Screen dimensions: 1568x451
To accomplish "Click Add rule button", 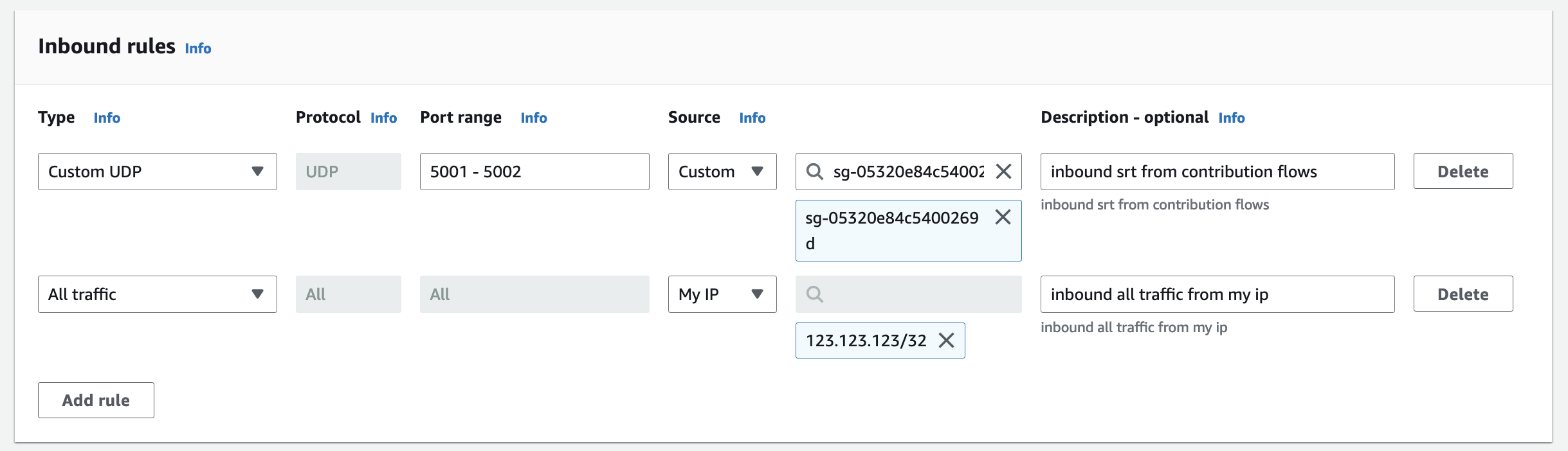I will click(x=96, y=400).
